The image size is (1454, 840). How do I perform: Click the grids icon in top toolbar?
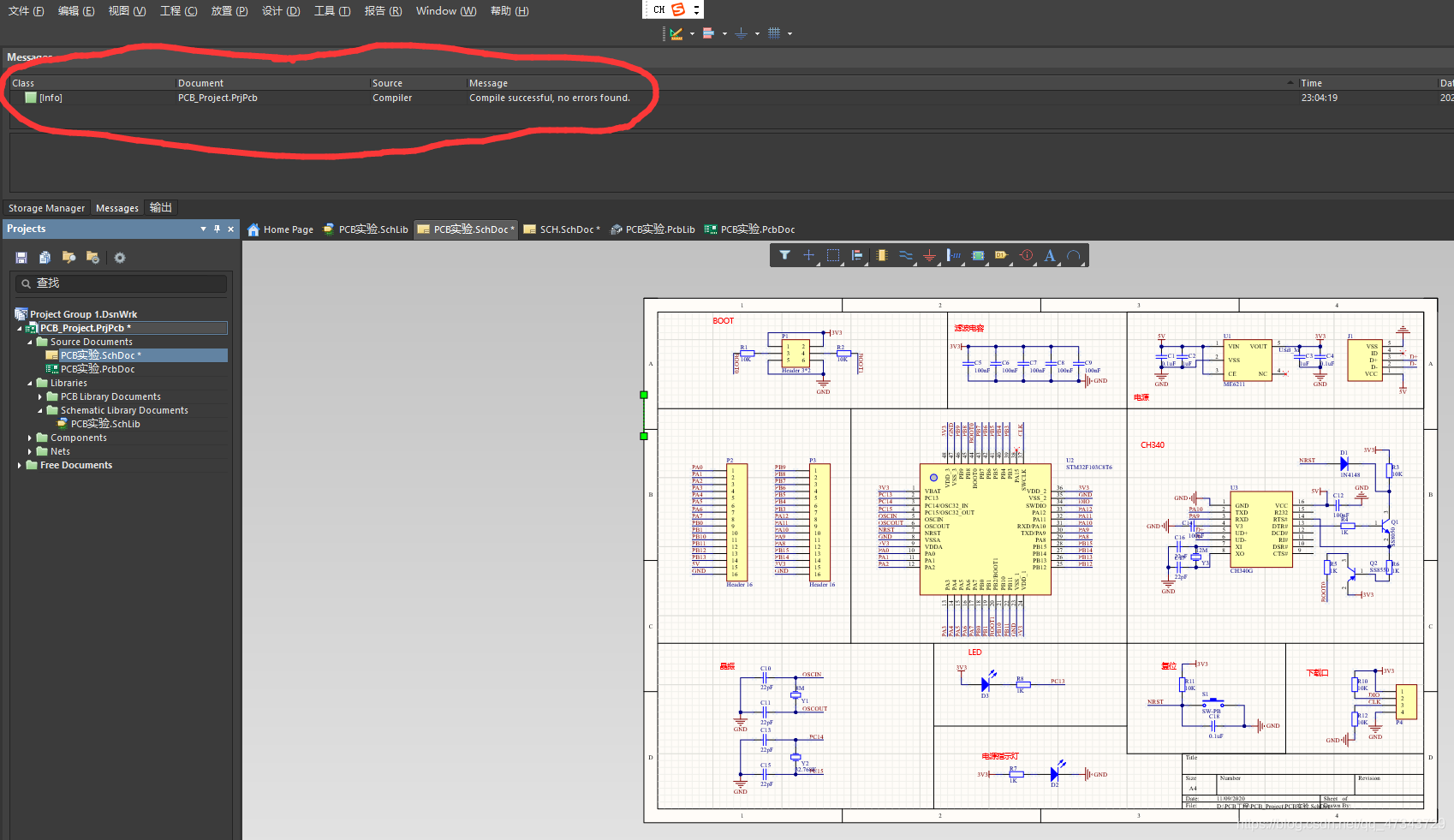pos(774,33)
